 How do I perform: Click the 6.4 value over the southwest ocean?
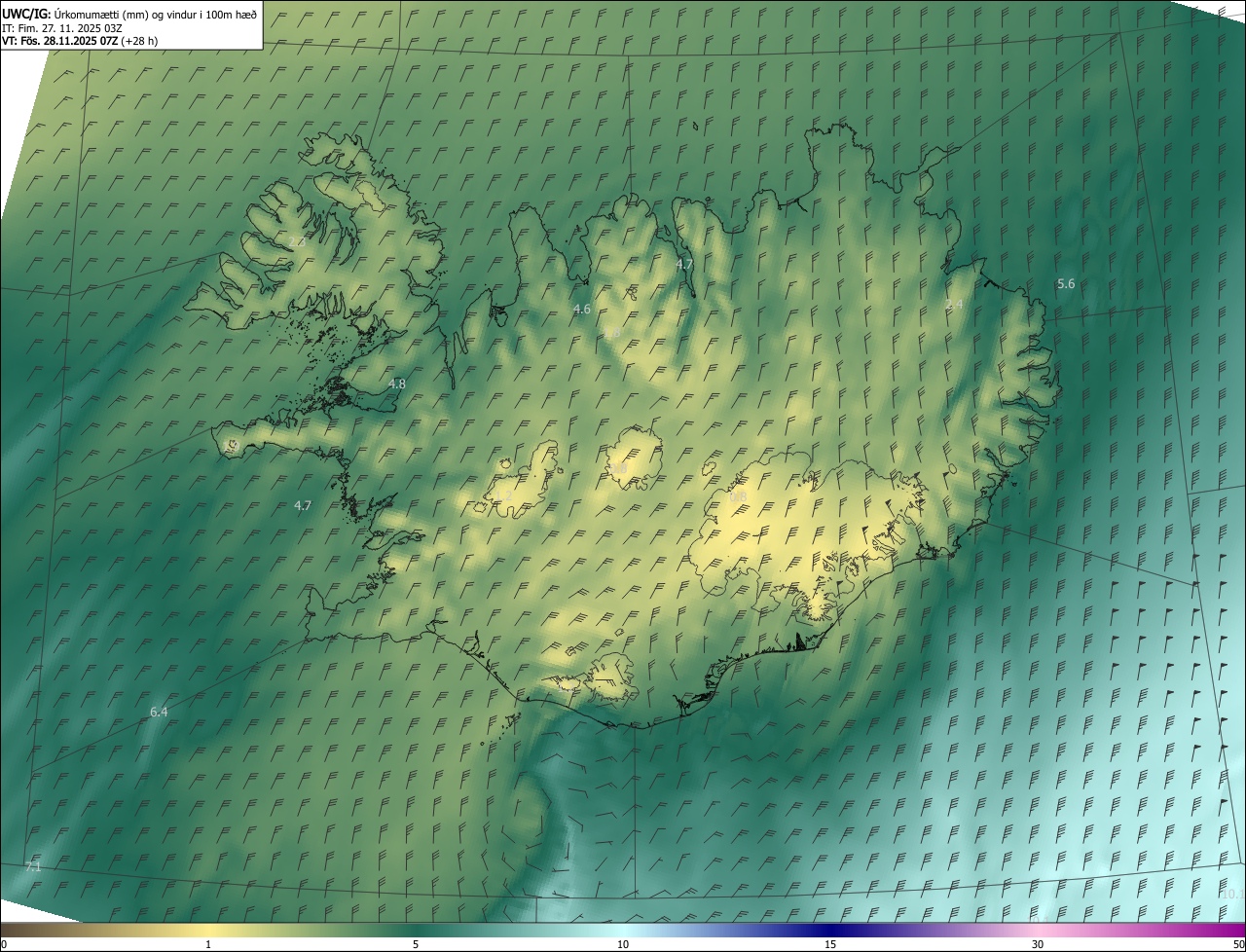(x=159, y=712)
